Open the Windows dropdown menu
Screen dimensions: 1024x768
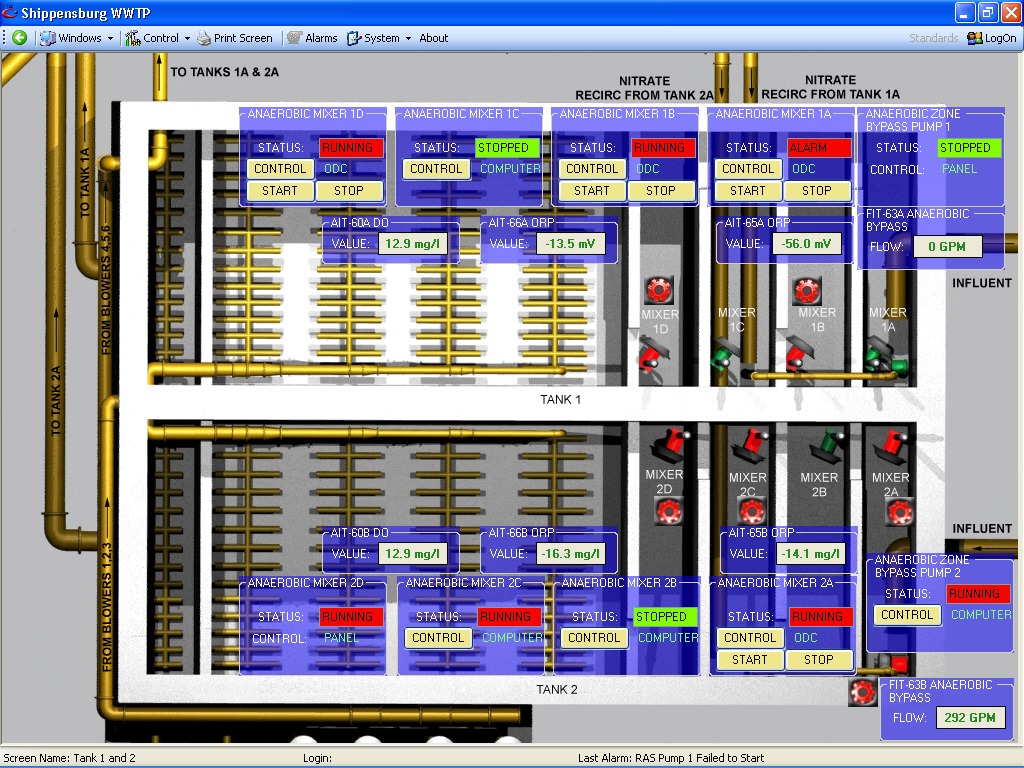point(76,38)
